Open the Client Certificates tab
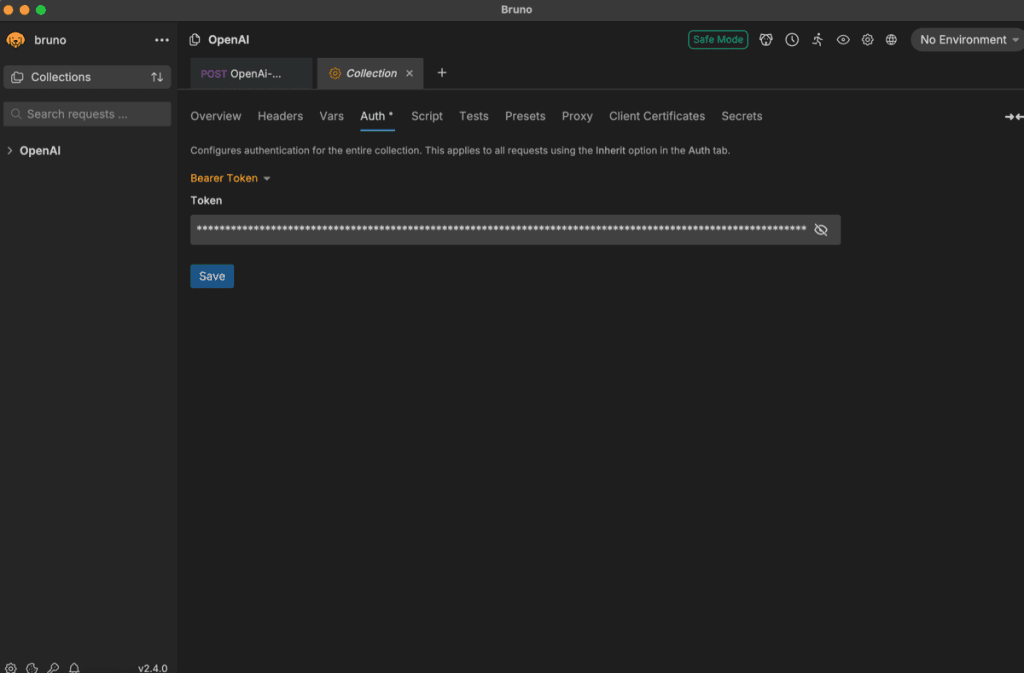1024x673 pixels. (657, 116)
